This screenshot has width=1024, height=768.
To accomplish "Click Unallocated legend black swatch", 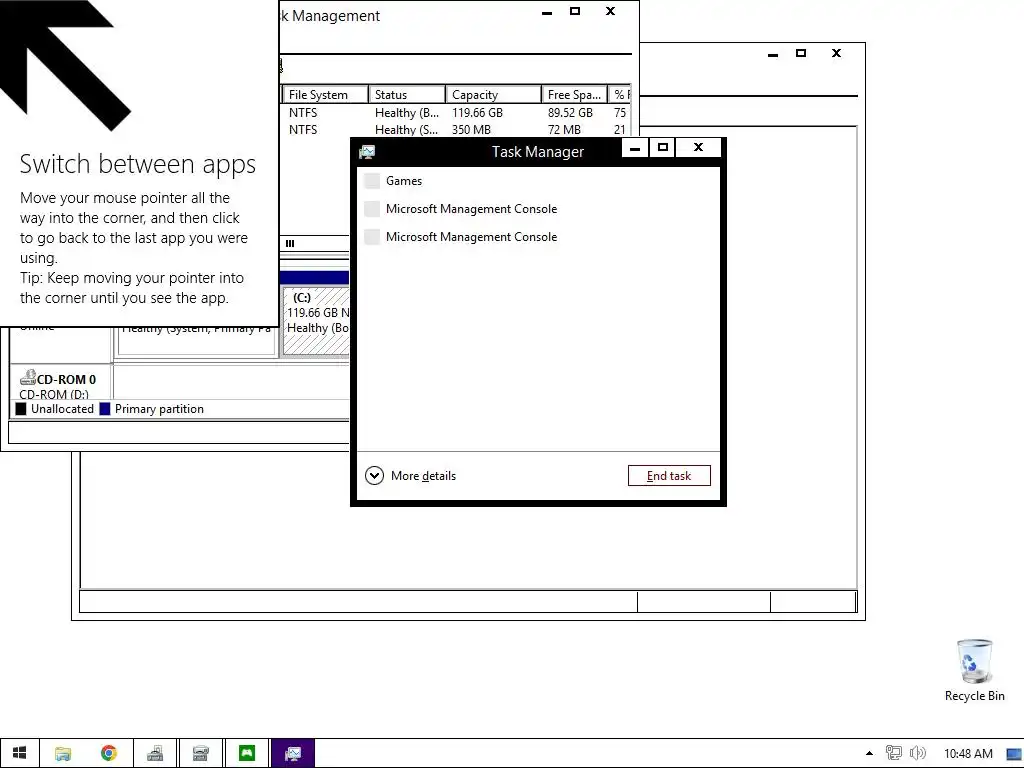I will point(21,409).
